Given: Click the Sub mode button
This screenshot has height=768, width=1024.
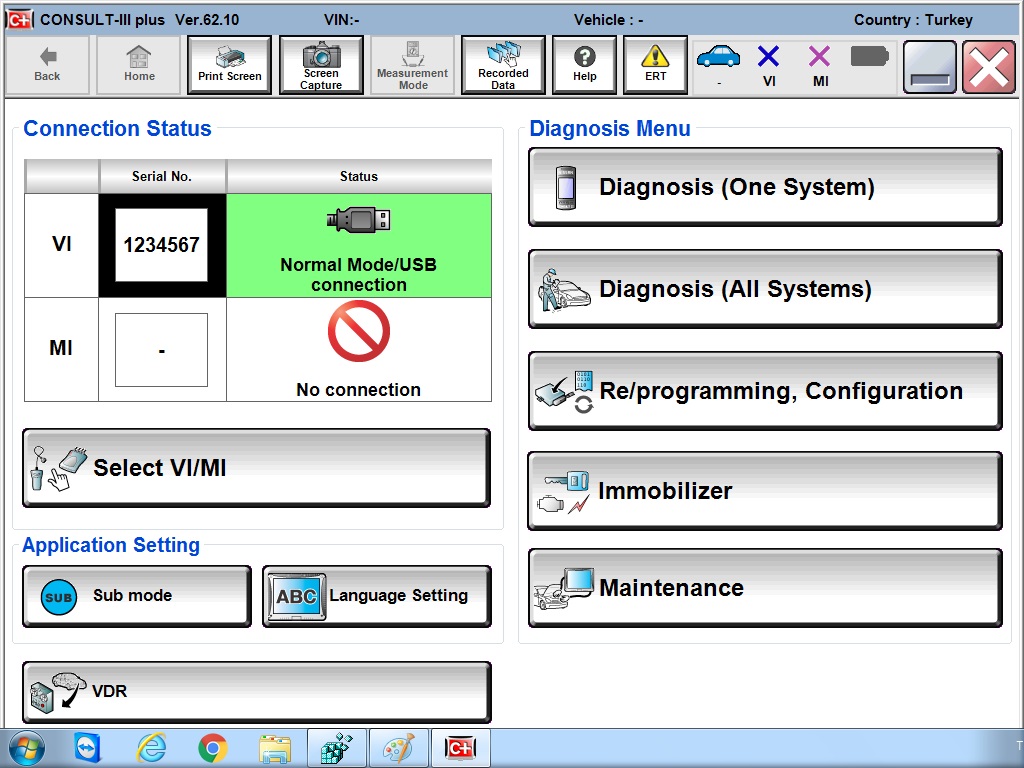Looking at the screenshot, I should (x=137, y=596).
